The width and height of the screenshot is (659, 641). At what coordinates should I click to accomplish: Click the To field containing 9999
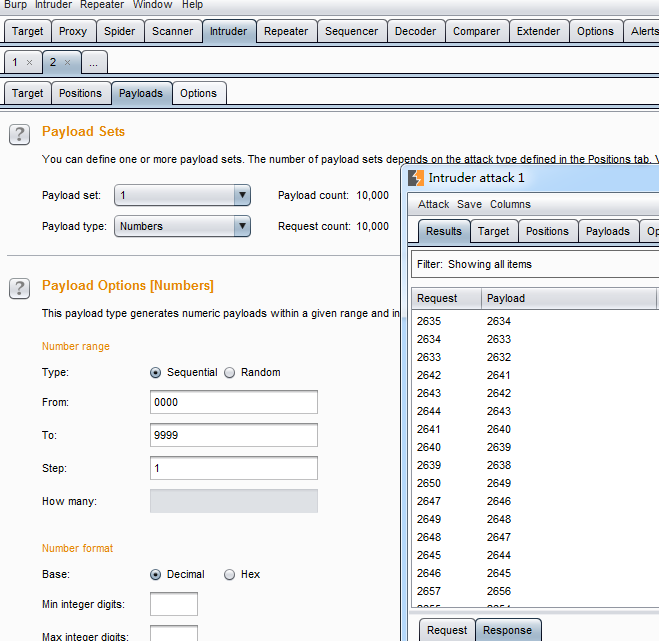(x=234, y=435)
